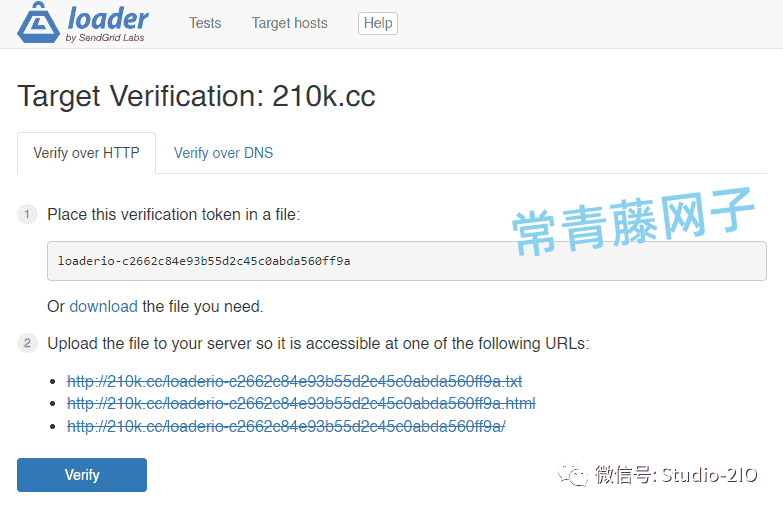The width and height of the screenshot is (783, 509).
Task: Click the WeChat logo icon
Action: click(573, 475)
